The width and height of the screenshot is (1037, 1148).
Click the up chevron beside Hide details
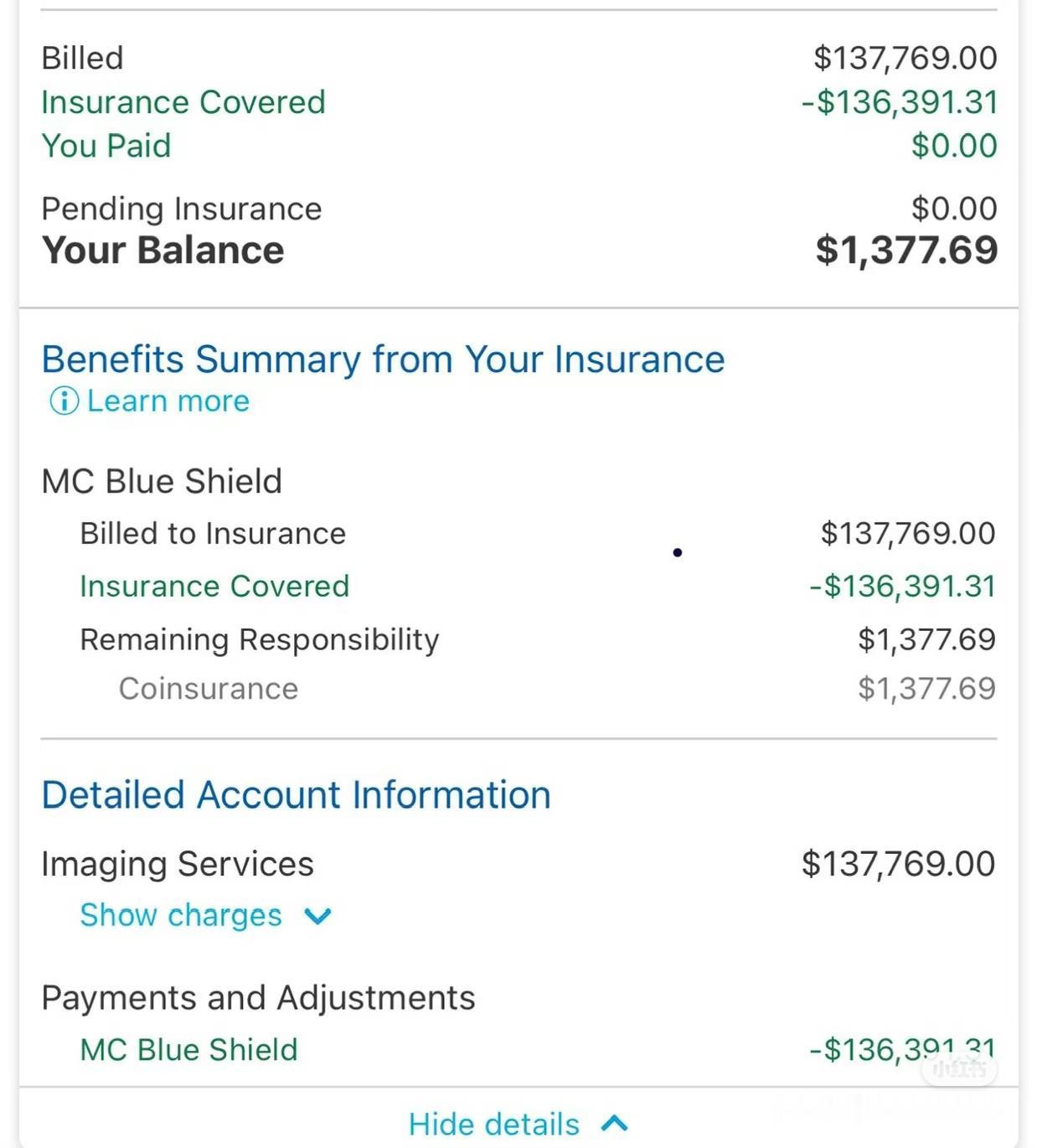click(x=615, y=1123)
